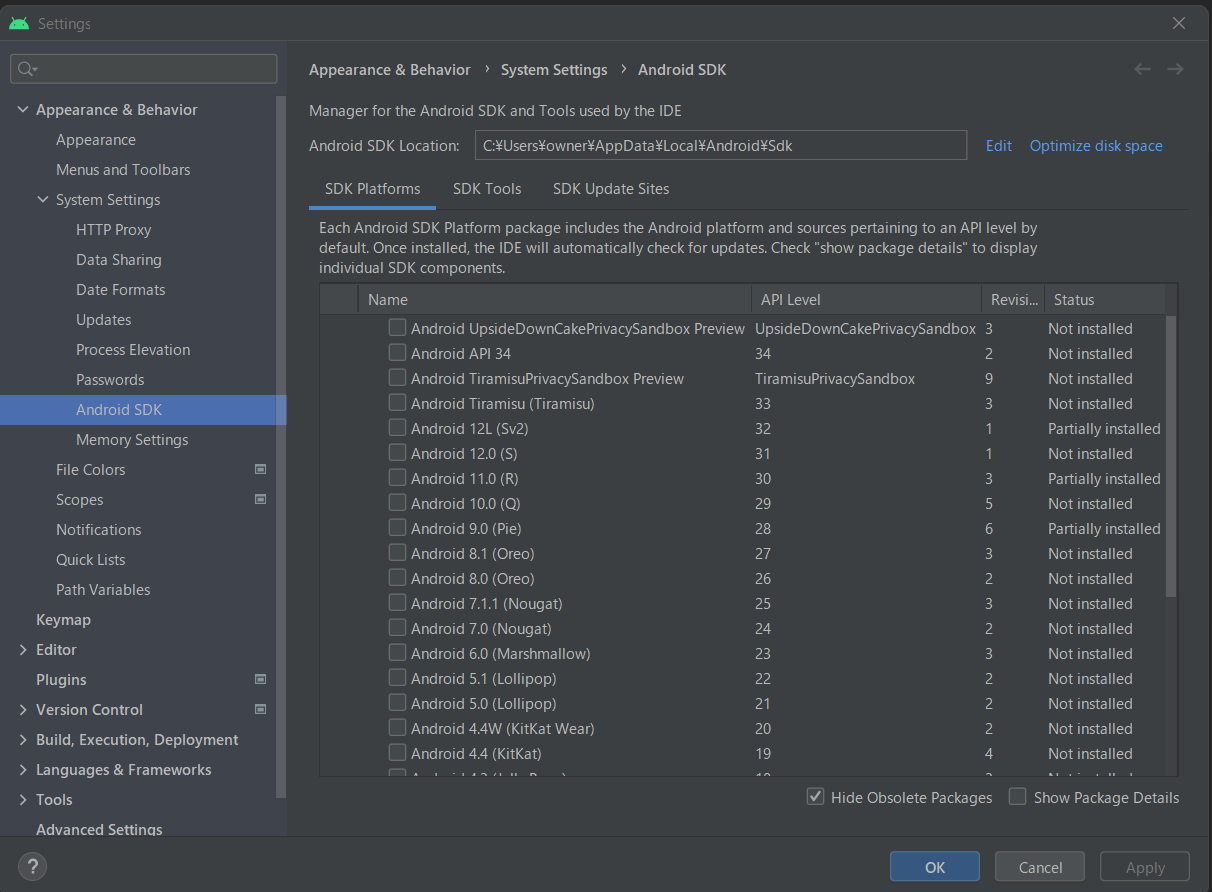The width and height of the screenshot is (1212, 892).
Task: Click the Edit link for SDK location
Action: 999,145
